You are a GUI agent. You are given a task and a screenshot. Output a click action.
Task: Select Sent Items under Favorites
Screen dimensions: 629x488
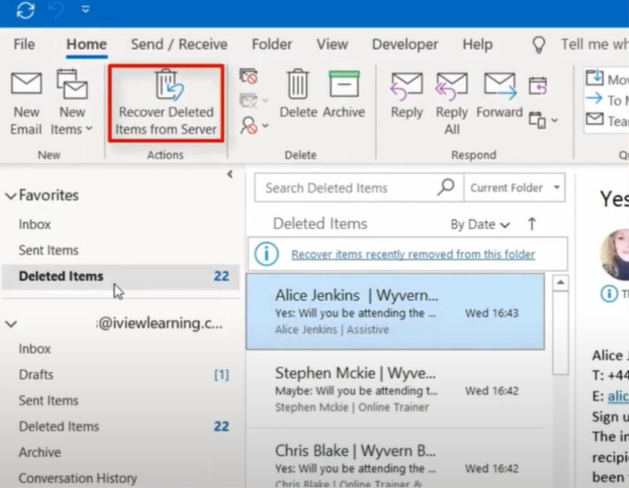point(49,250)
